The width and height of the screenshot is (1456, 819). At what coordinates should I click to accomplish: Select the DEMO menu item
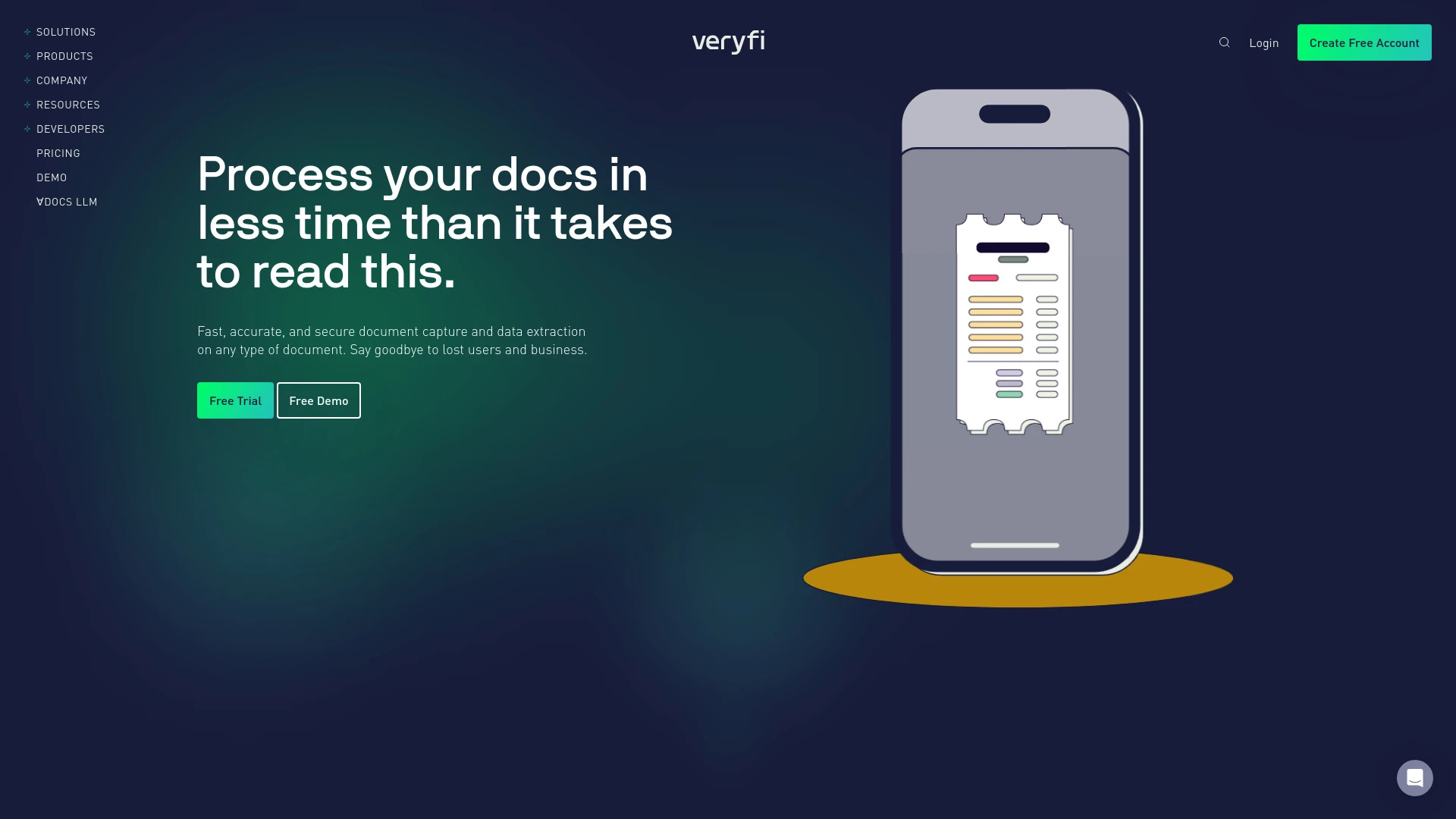[52, 177]
